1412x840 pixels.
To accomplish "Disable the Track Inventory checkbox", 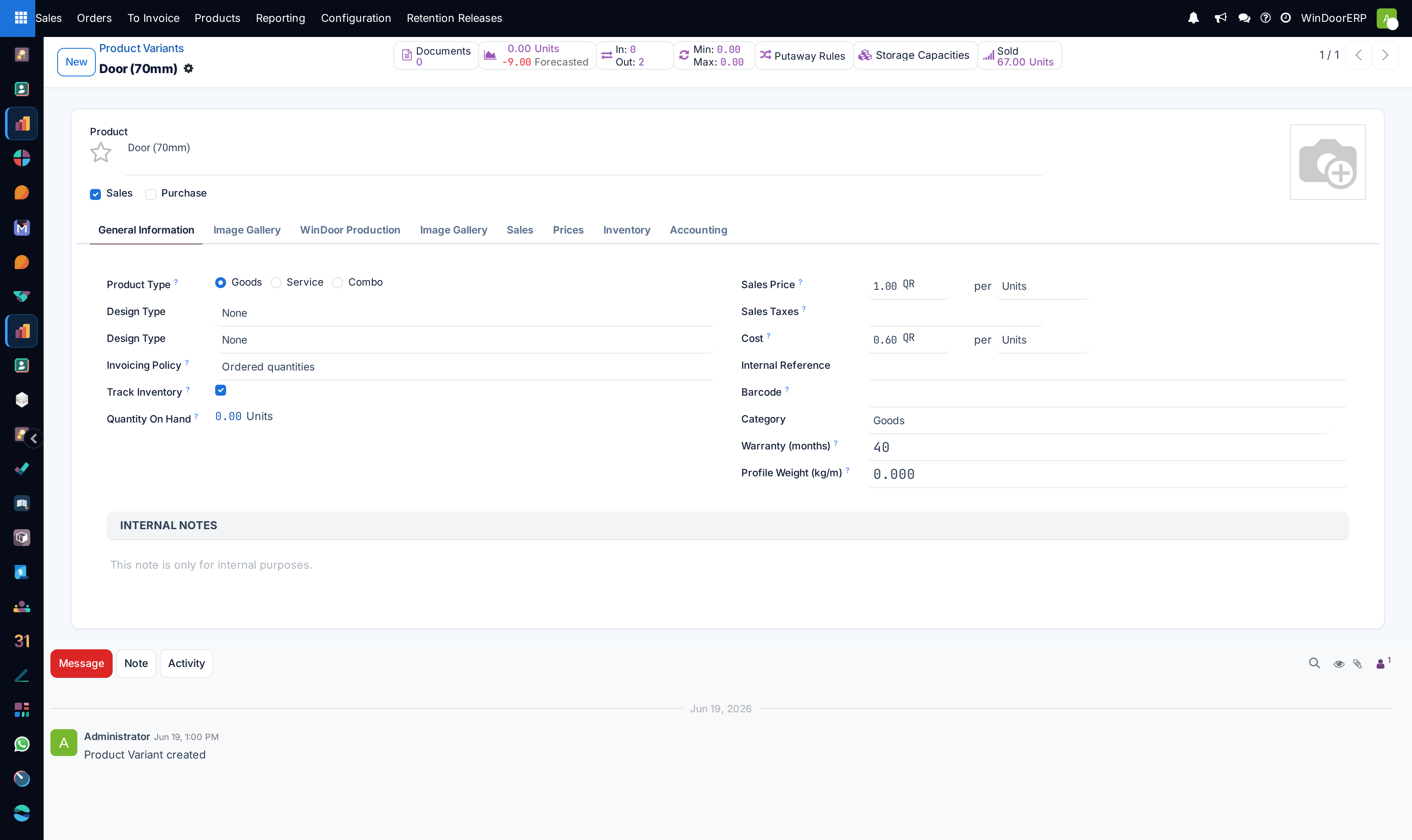I will point(220,390).
